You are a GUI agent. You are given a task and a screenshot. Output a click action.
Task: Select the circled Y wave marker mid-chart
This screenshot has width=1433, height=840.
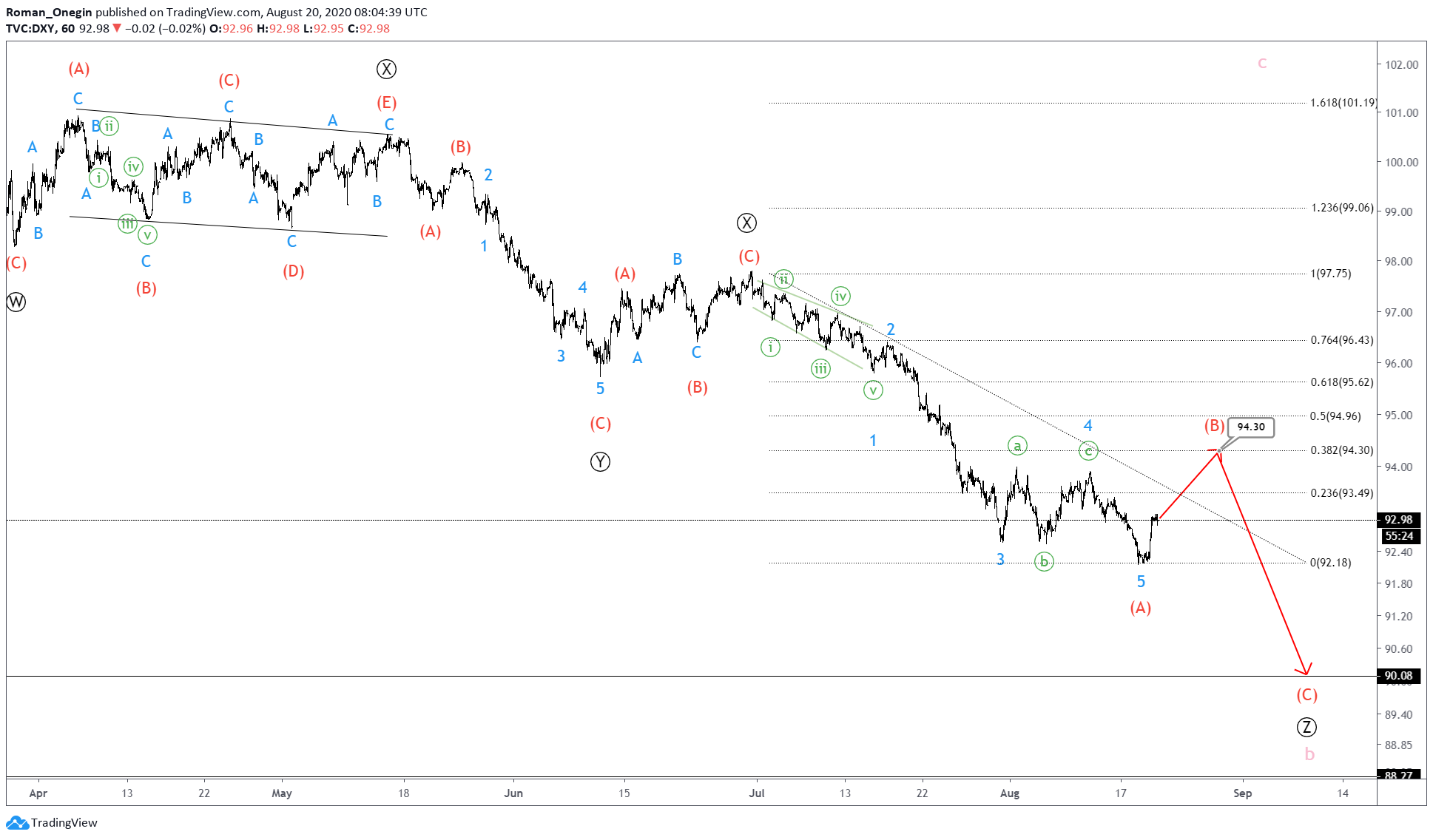(601, 462)
